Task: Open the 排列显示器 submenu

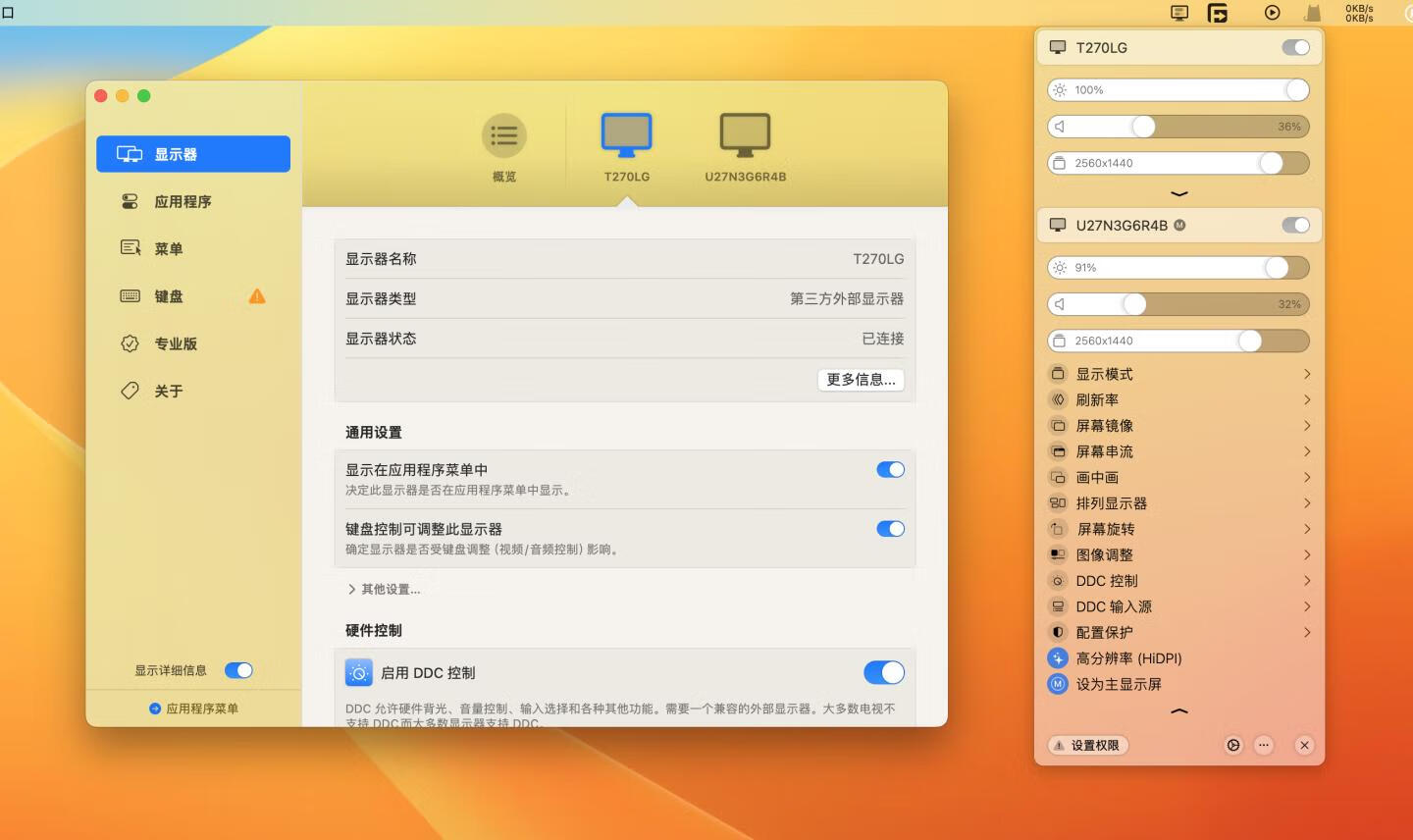Action: [x=1179, y=503]
